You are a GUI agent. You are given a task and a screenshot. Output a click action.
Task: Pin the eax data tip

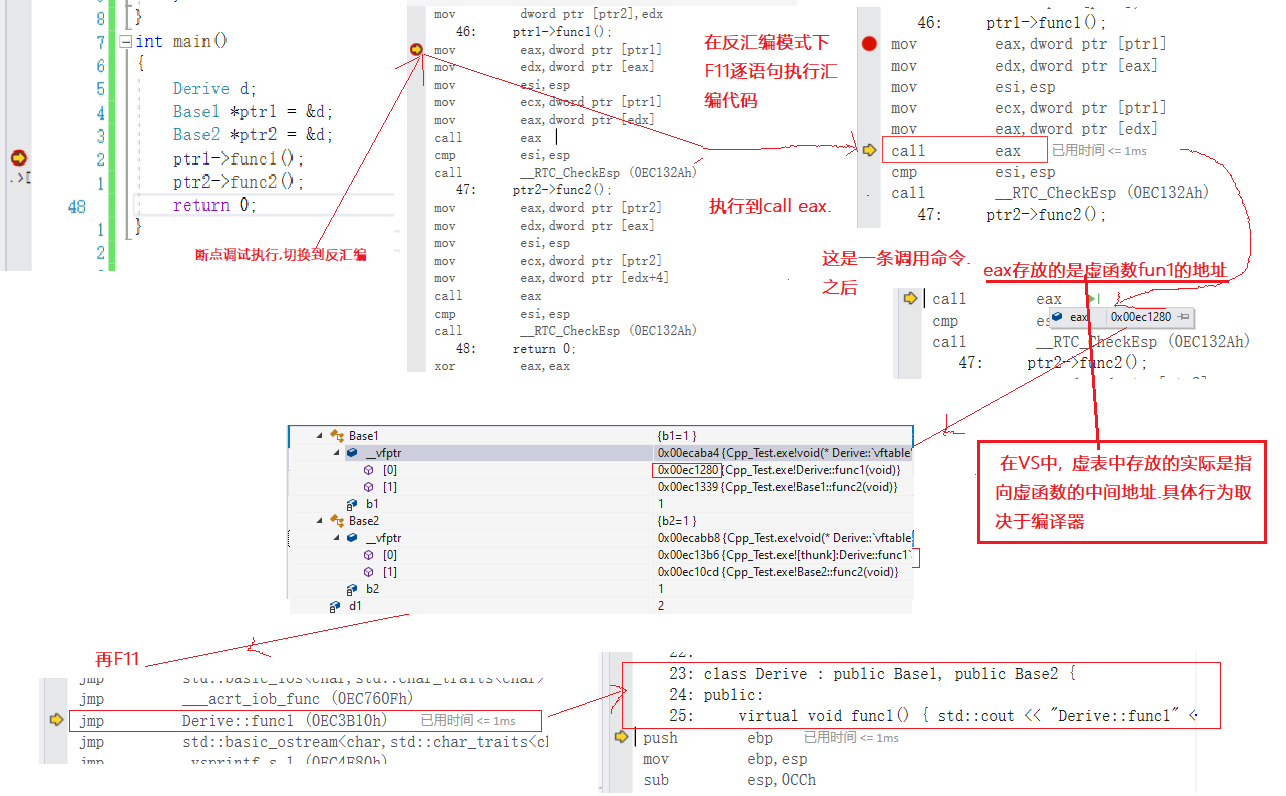pyautogui.click(x=1184, y=317)
